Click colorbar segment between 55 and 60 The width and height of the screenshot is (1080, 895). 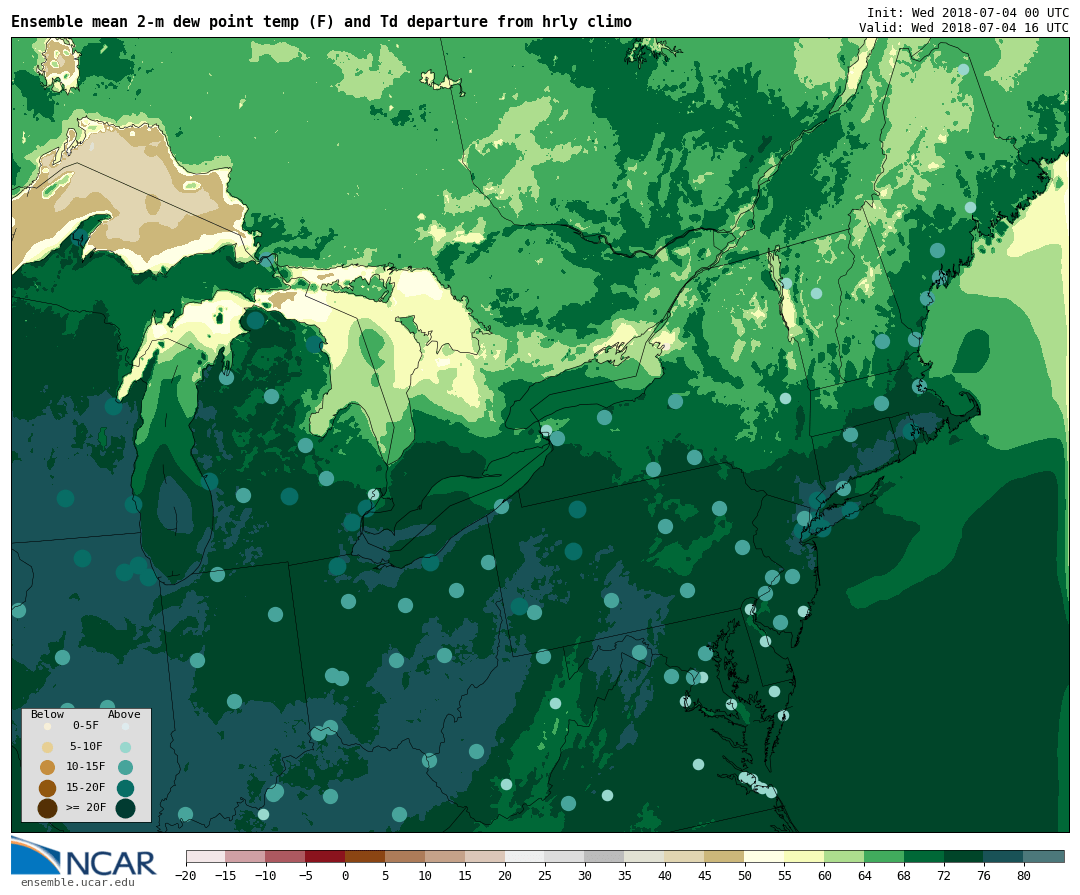coord(804,857)
